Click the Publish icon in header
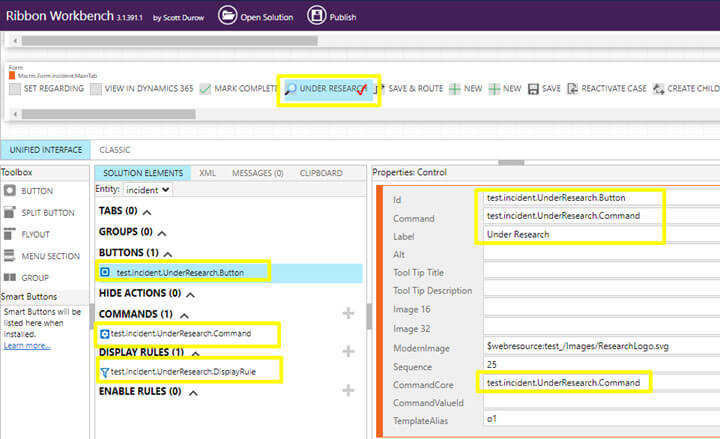The image size is (720, 439). 317,16
